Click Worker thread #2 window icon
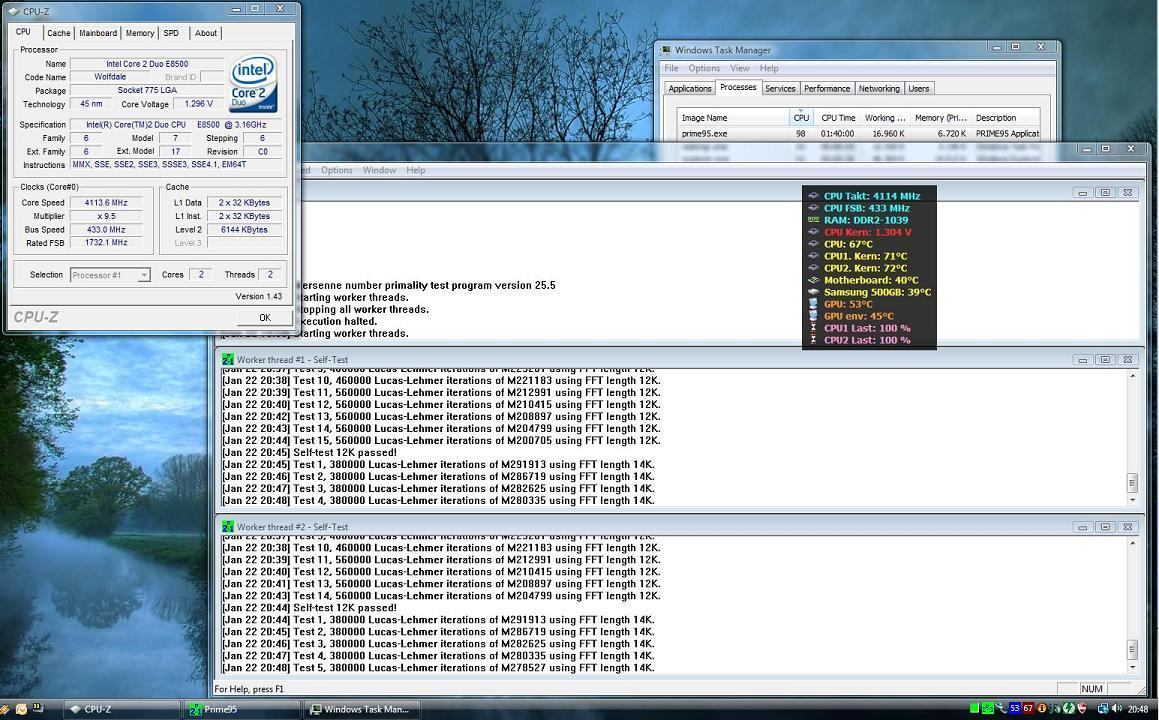Viewport: 1159px width, 720px height. pyautogui.click(x=228, y=526)
